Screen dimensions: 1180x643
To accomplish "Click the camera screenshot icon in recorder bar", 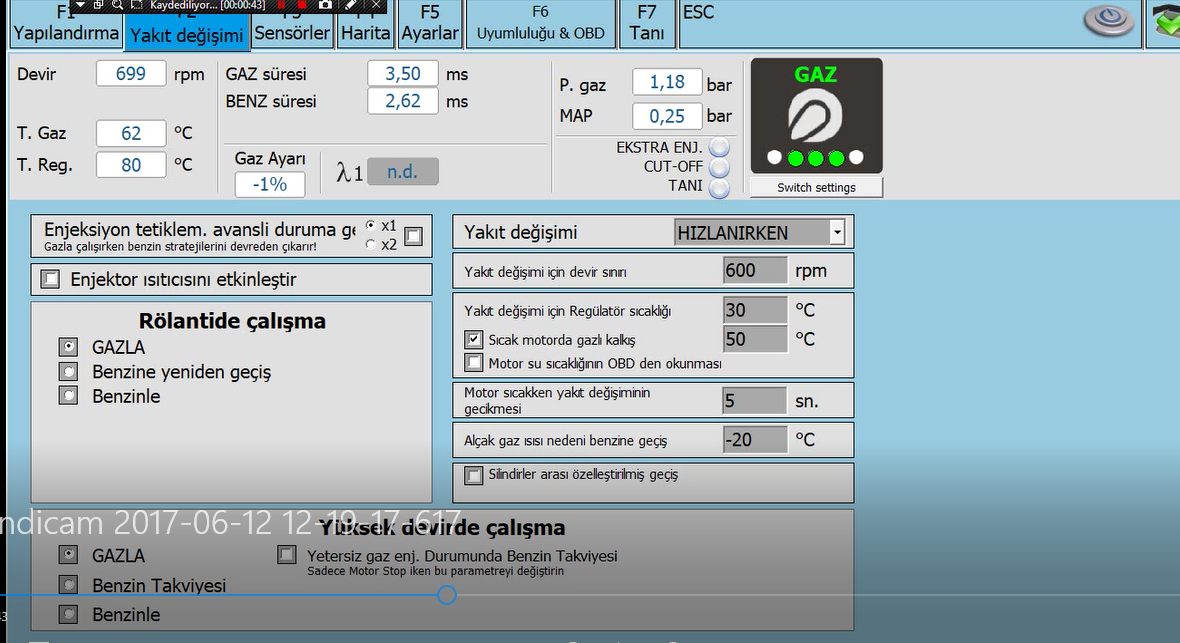I will pyautogui.click(x=325, y=5).
